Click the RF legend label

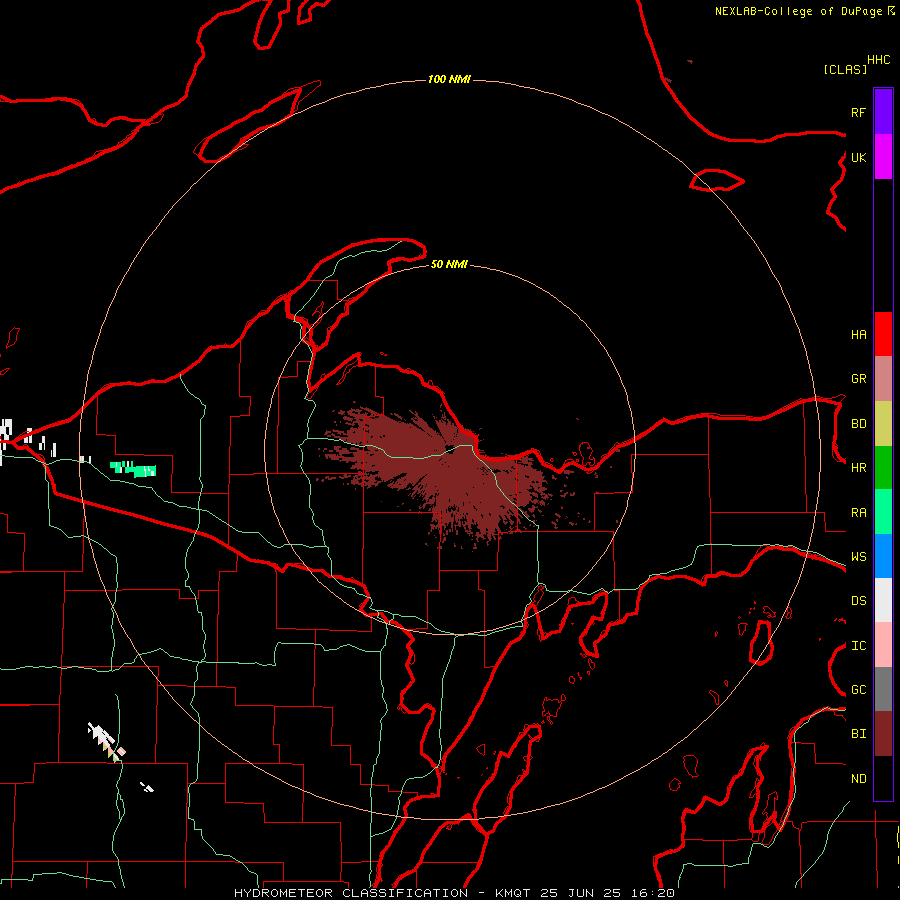(x=858, y=112)
